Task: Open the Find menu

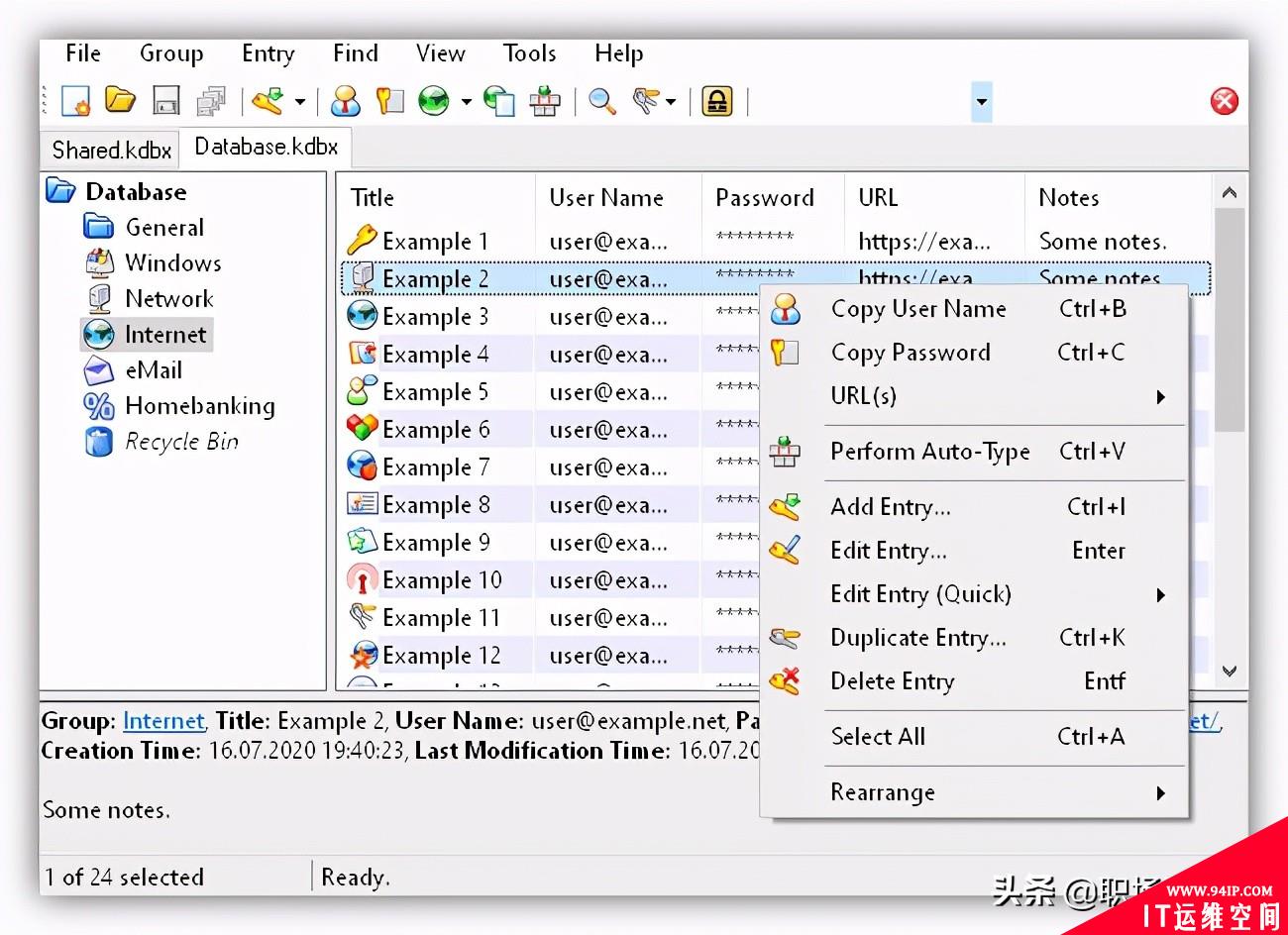Action: click(x=356, y=53)
